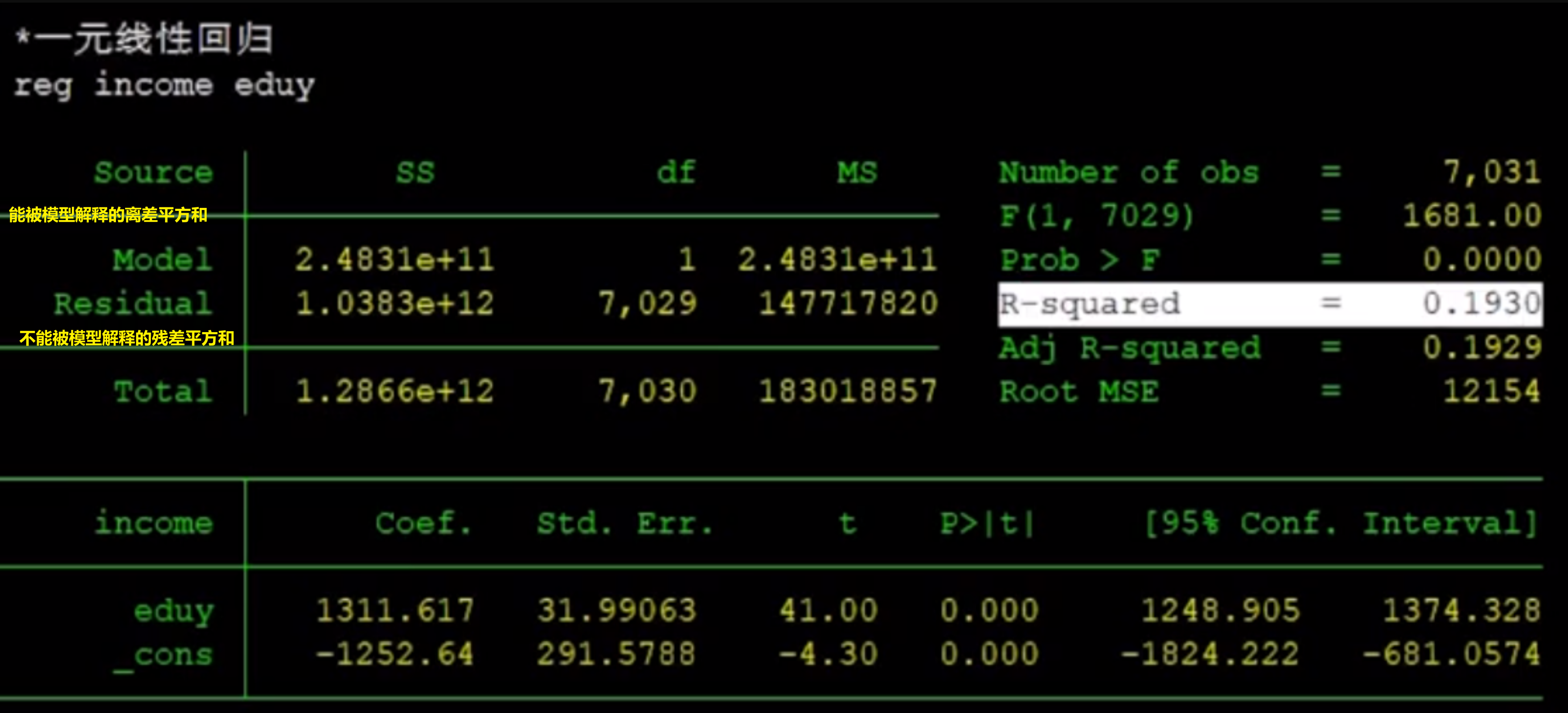1568x713 pixels.
Task: Click the Chinese regression title comment
Action: pyautogui.click(x=145, y=39)
